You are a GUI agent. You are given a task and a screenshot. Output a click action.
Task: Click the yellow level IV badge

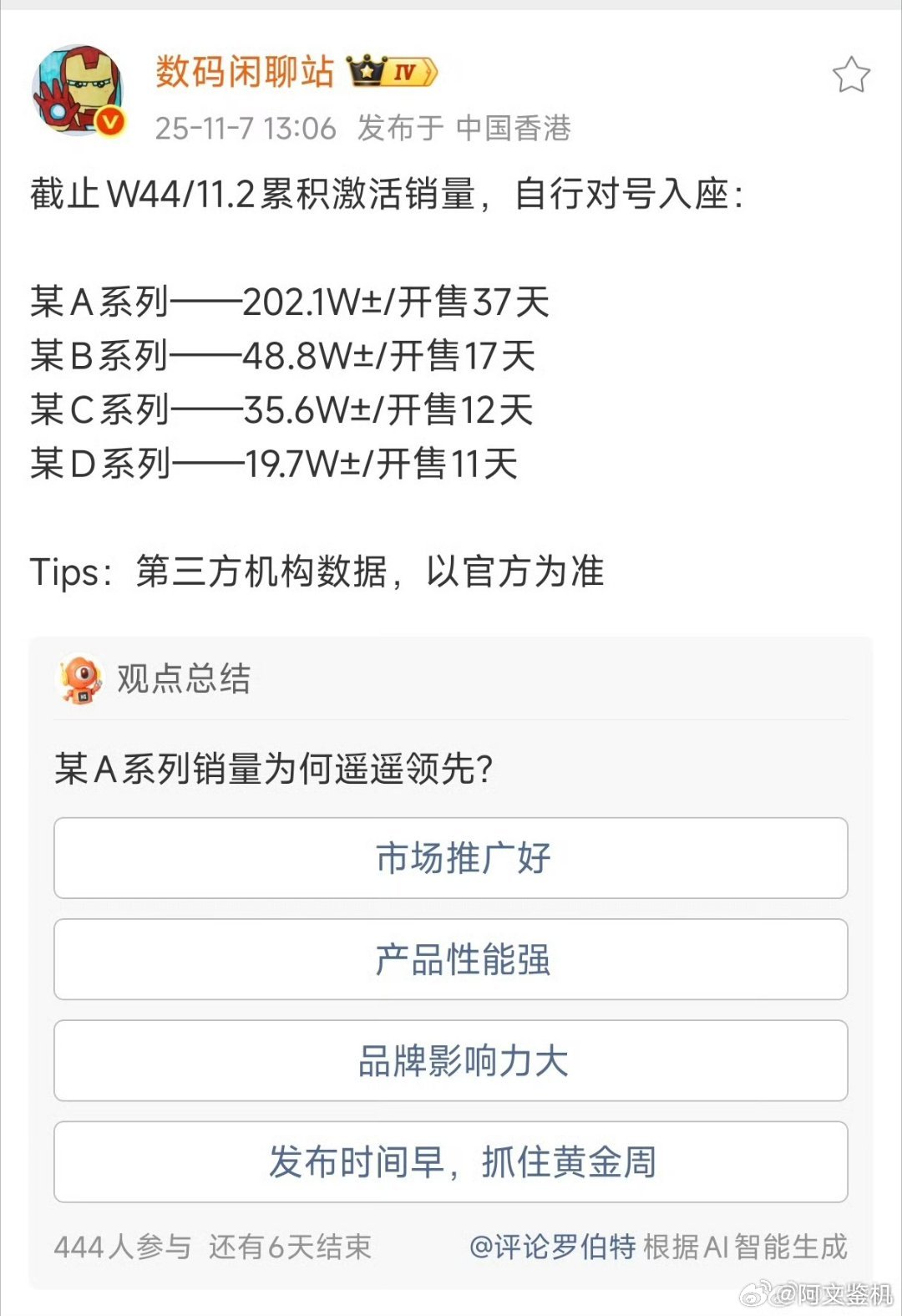[x=407, y=74]
